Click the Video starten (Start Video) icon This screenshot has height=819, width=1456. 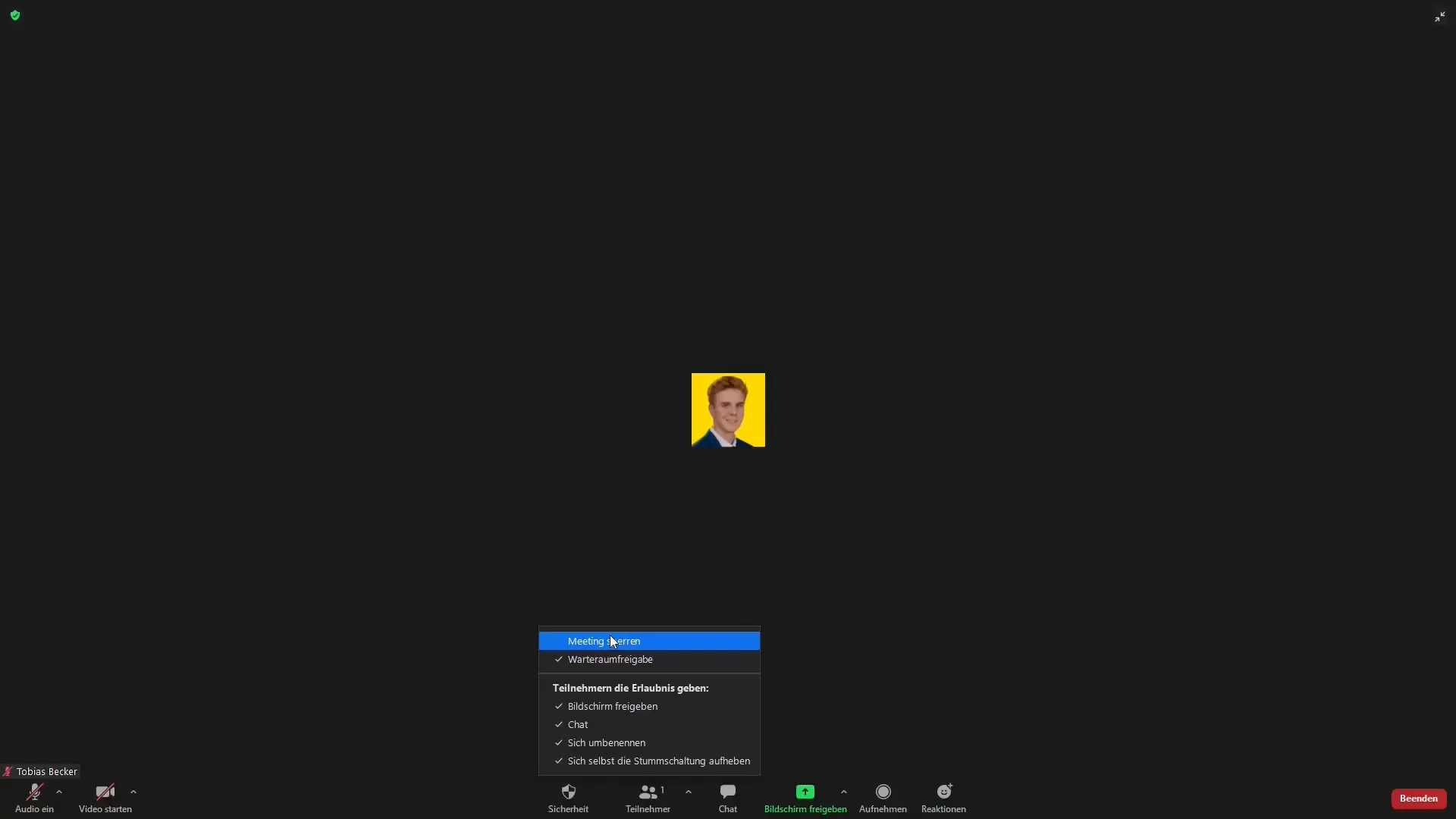[x=106, y=792]
